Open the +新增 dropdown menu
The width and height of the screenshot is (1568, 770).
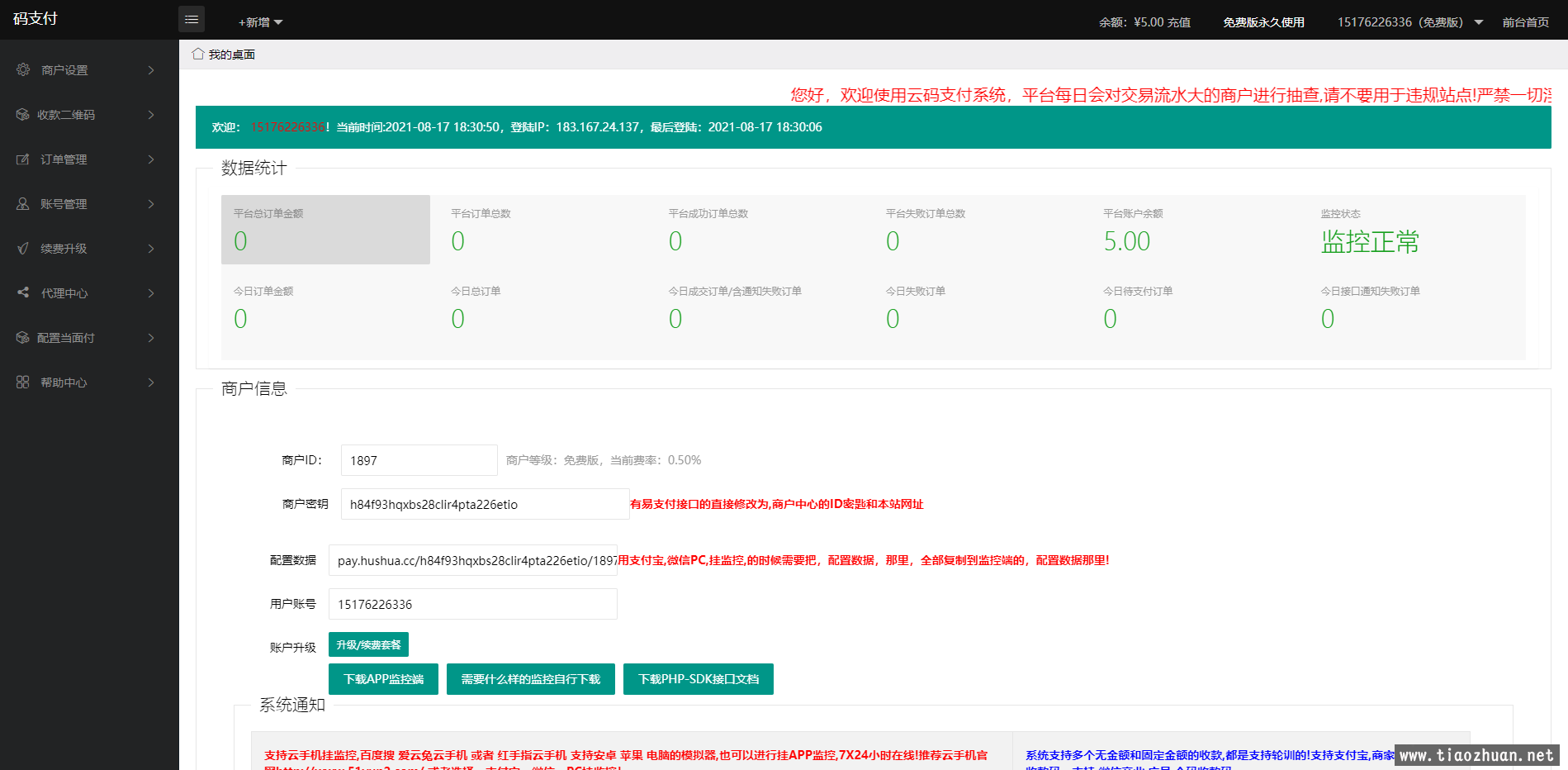260,22
